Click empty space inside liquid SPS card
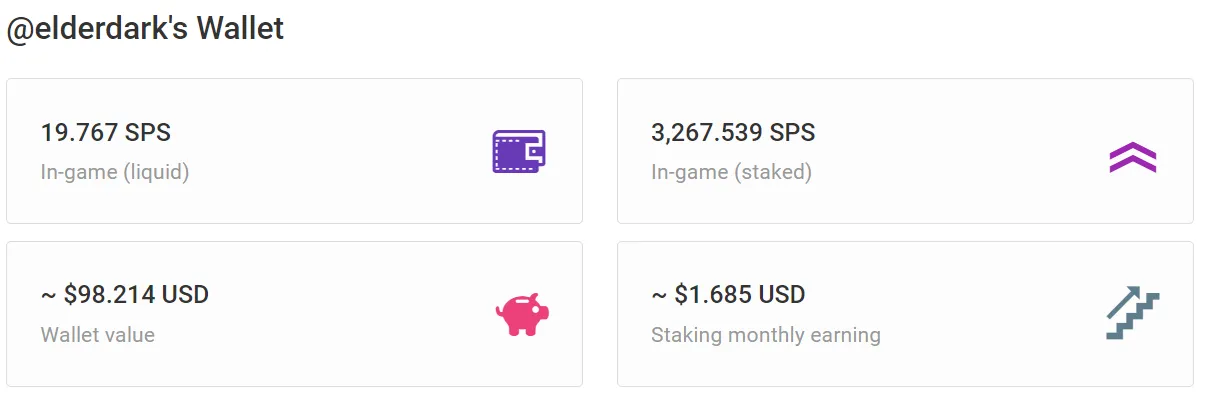This screenshot has width=1215, height=401. [x=340, y=152]
